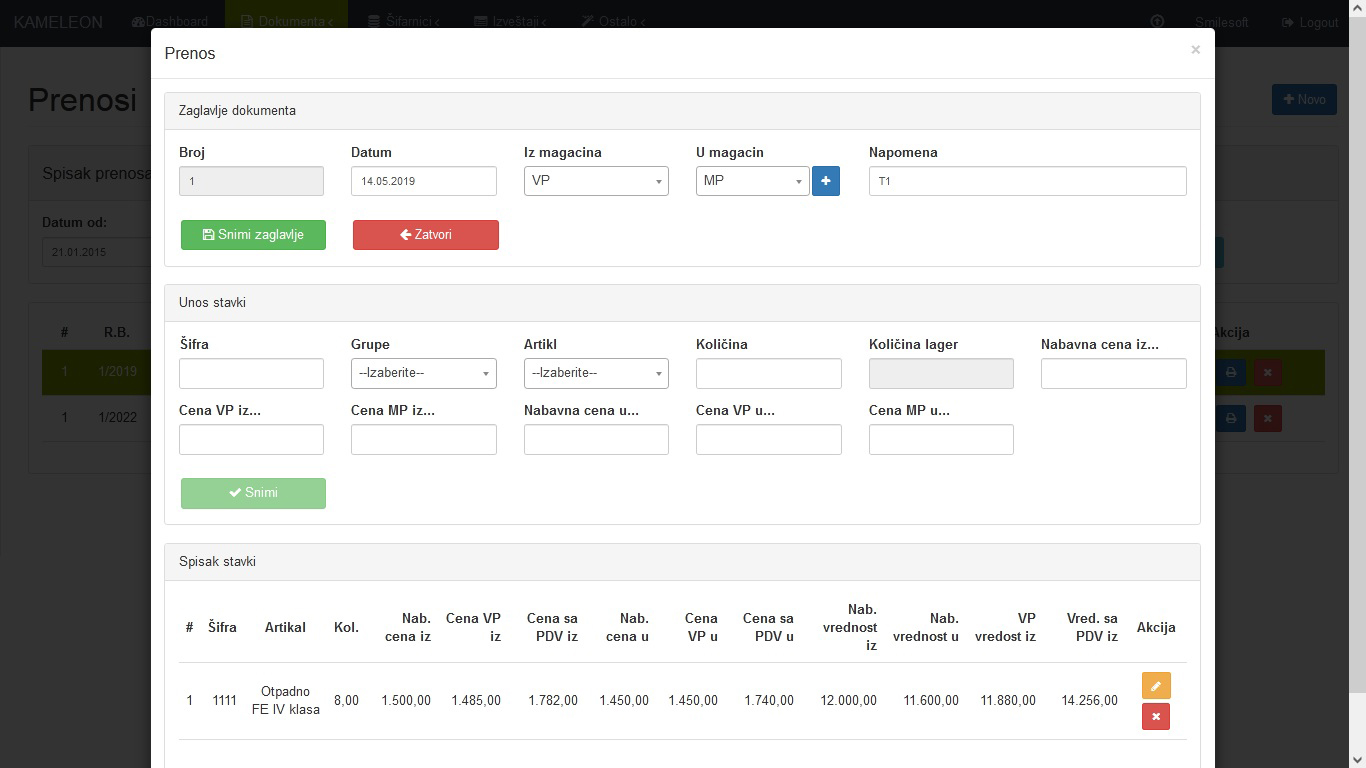Focus the Šifra input field
The height and width of the screenshot is (768, 1366).
[251, 373]
